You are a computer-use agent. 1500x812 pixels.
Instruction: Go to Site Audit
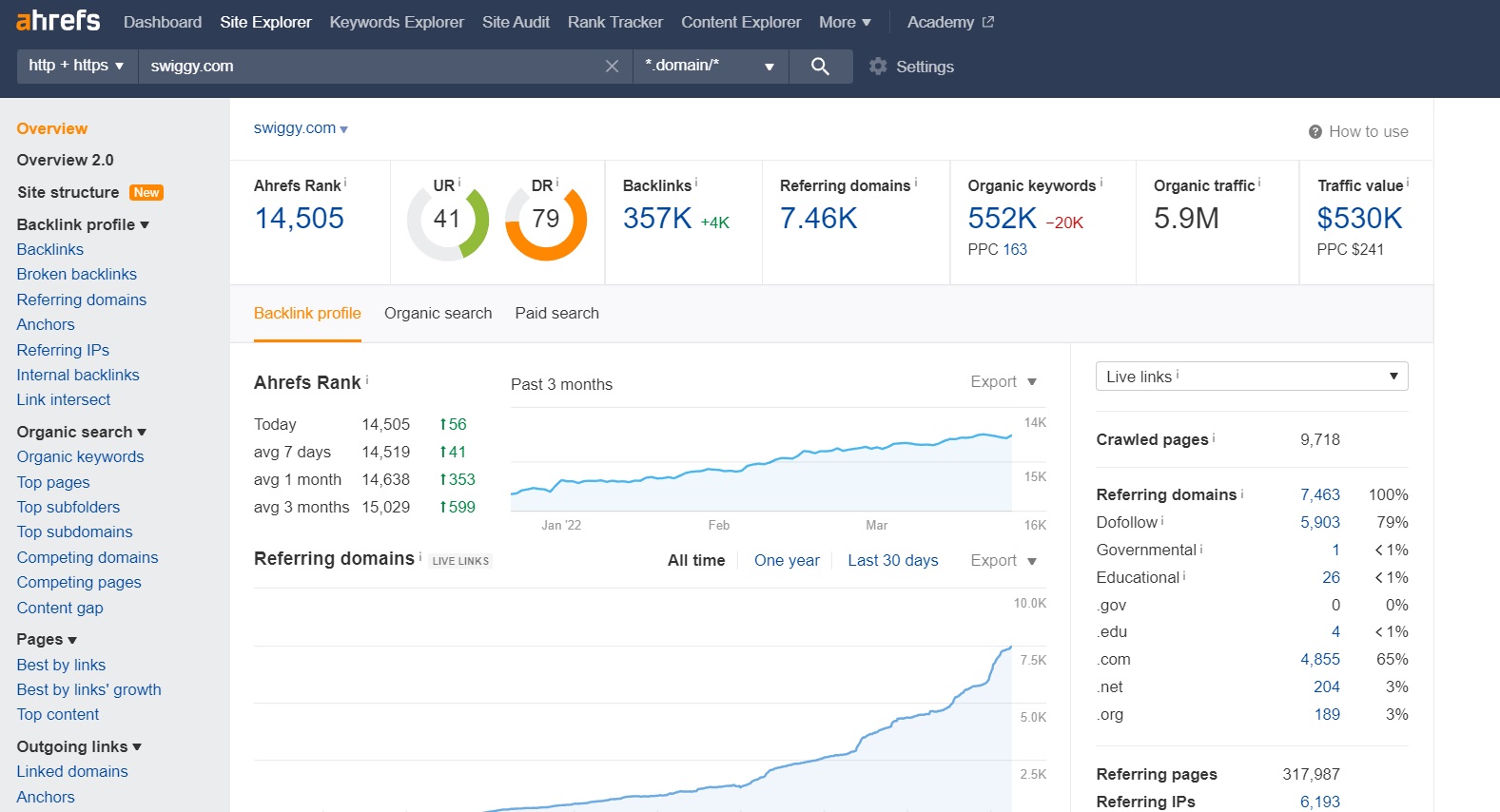coord(516,22)
